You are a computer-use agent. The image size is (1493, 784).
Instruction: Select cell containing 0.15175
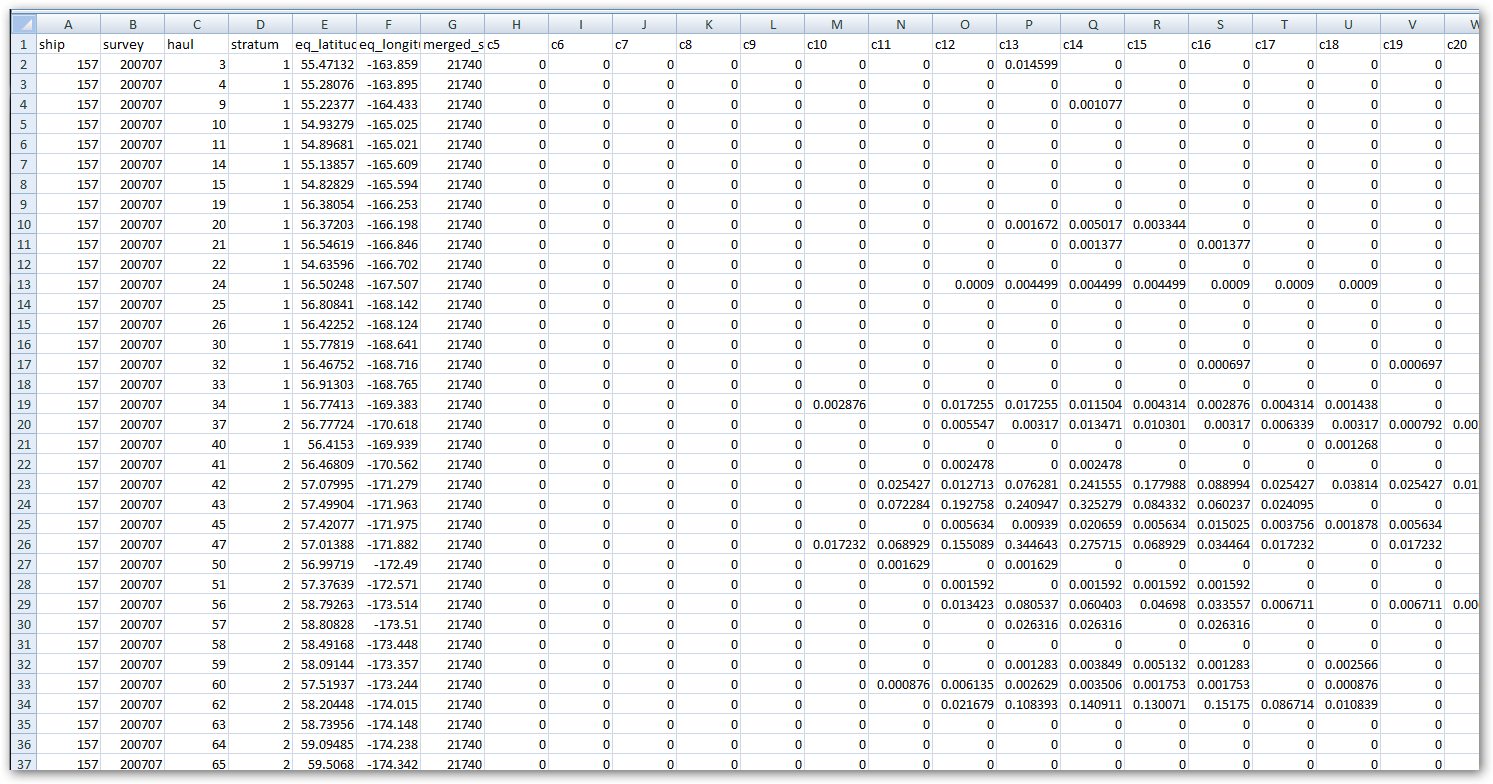(x=1220, y=704)
